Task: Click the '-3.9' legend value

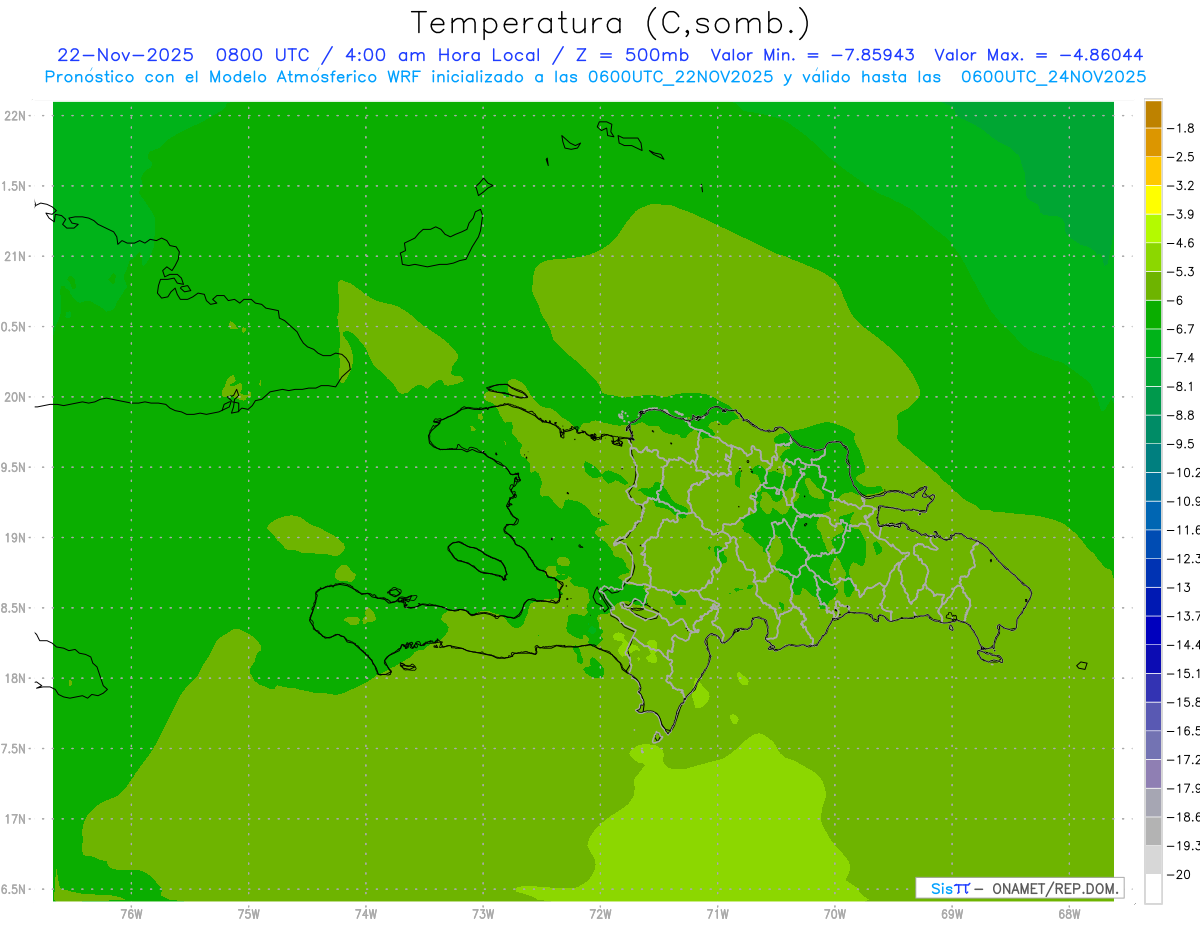Action: click(x=1182, y=214)
